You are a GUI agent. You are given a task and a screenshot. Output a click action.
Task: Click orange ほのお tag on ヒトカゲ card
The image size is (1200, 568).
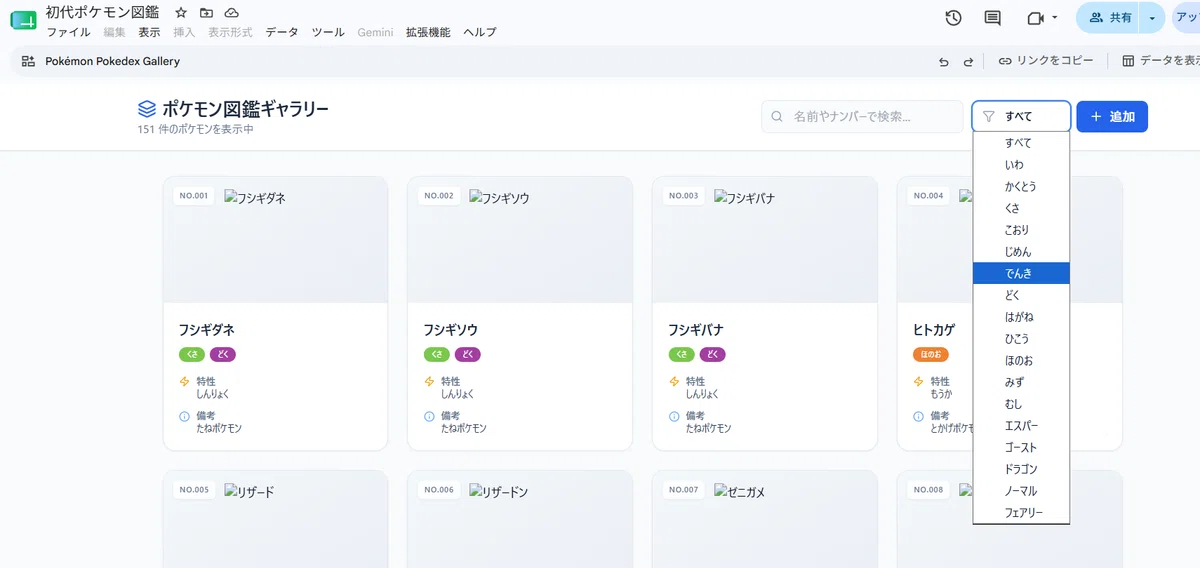(931, 354)
